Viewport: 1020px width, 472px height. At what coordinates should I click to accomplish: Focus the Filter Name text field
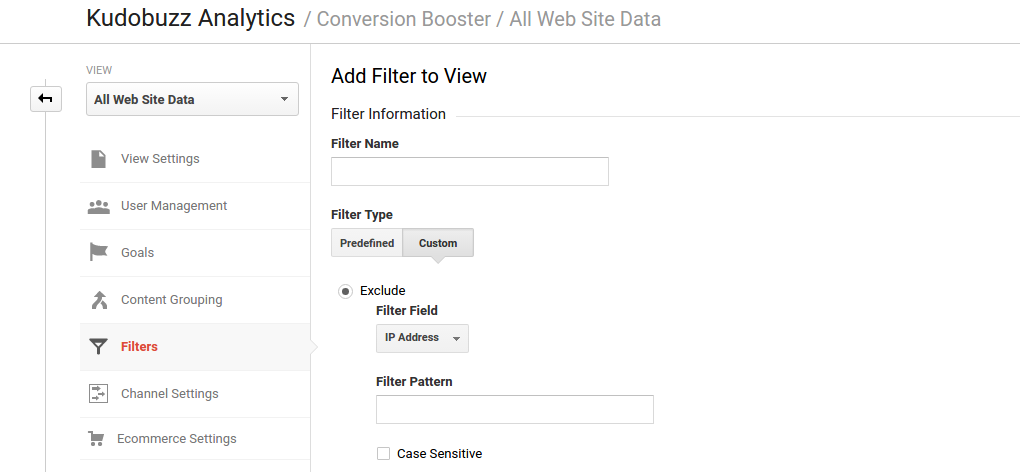[470, 172]
